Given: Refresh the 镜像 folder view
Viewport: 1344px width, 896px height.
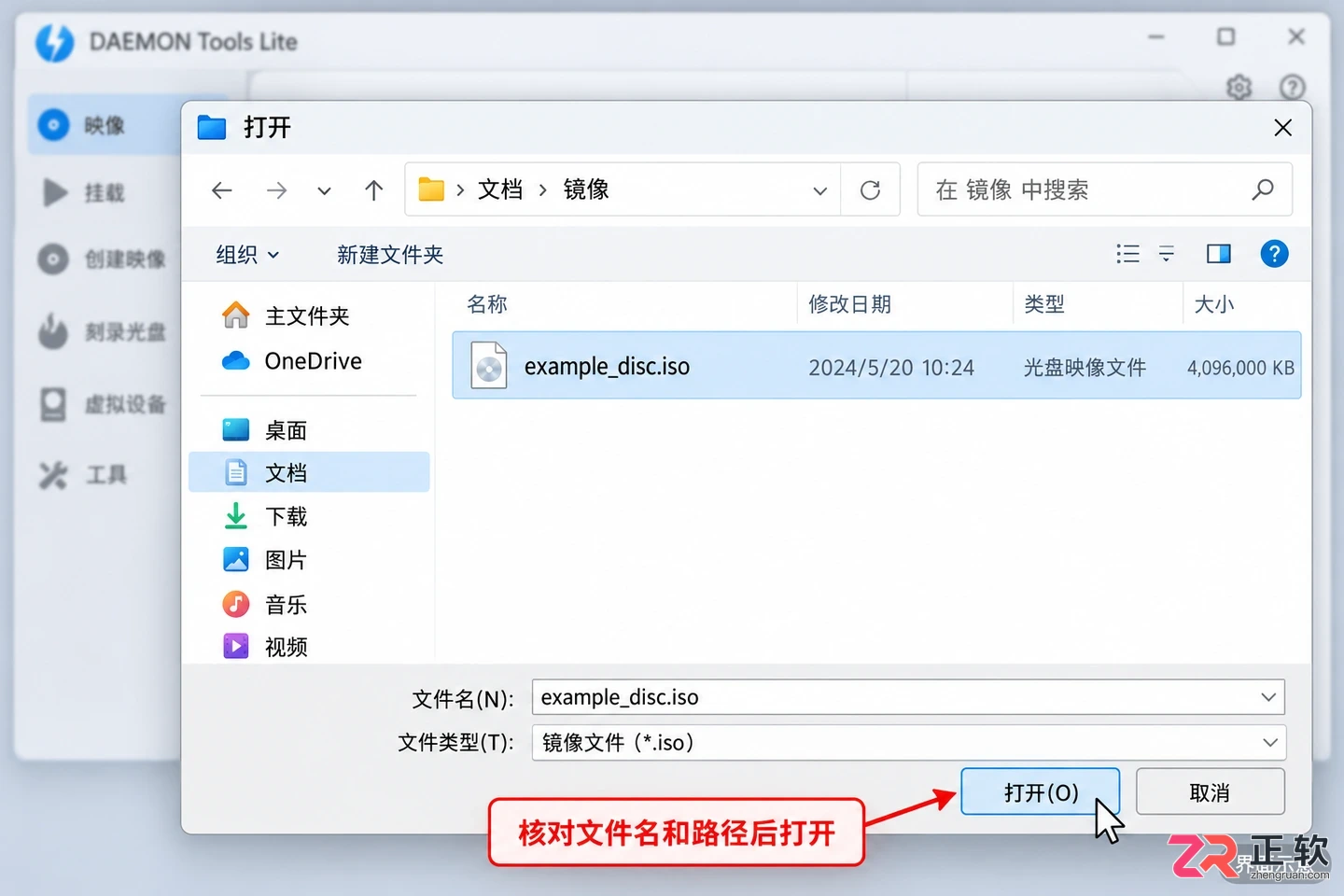Looking at the screenshot, I should click(x=870, y=190).
